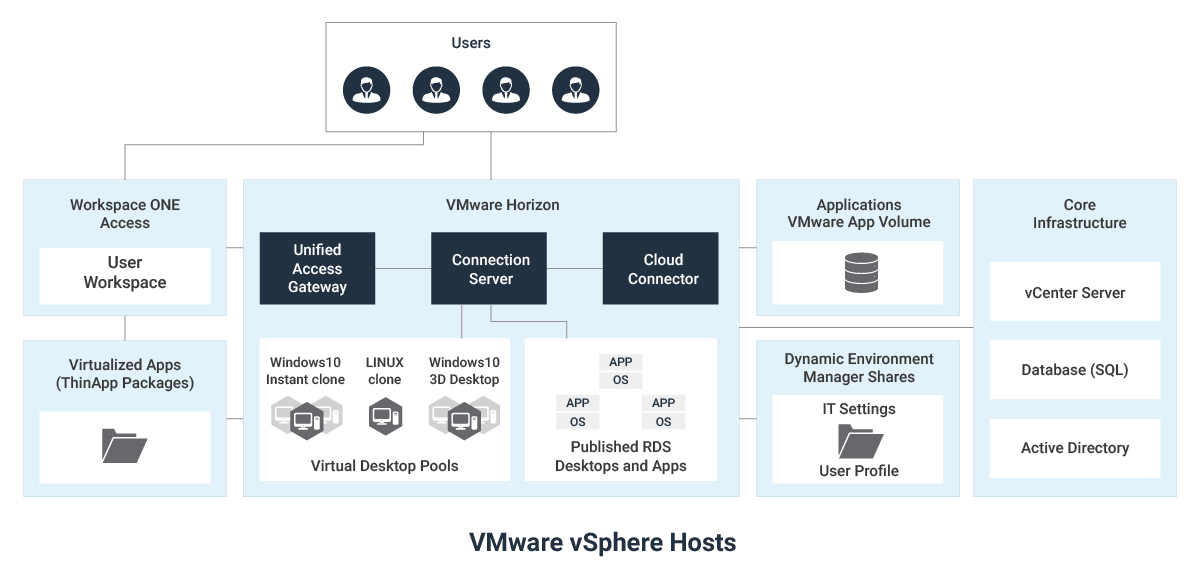Click the App Volume database stack icon
The image size is (1200, 580).
click(861, 273)
